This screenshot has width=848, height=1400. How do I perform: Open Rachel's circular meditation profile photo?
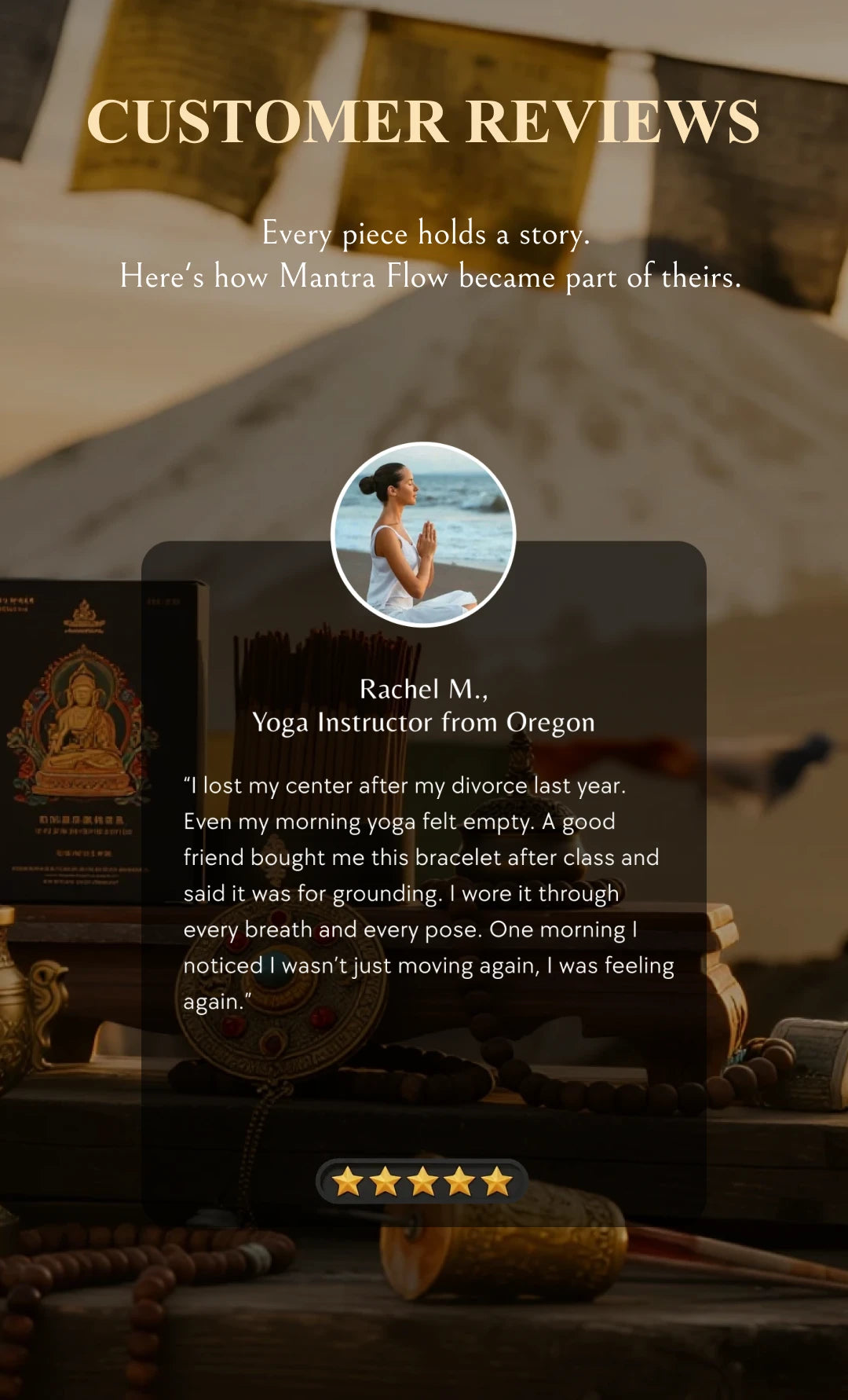coord(423,534)
